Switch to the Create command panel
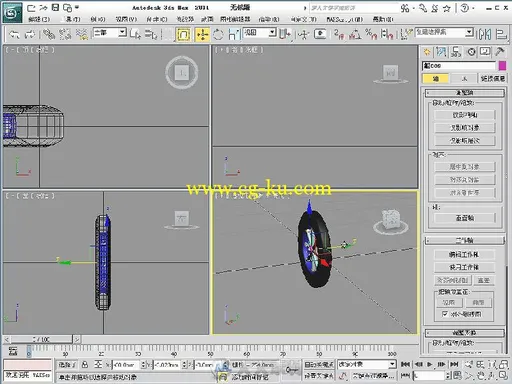 (427, 52)
